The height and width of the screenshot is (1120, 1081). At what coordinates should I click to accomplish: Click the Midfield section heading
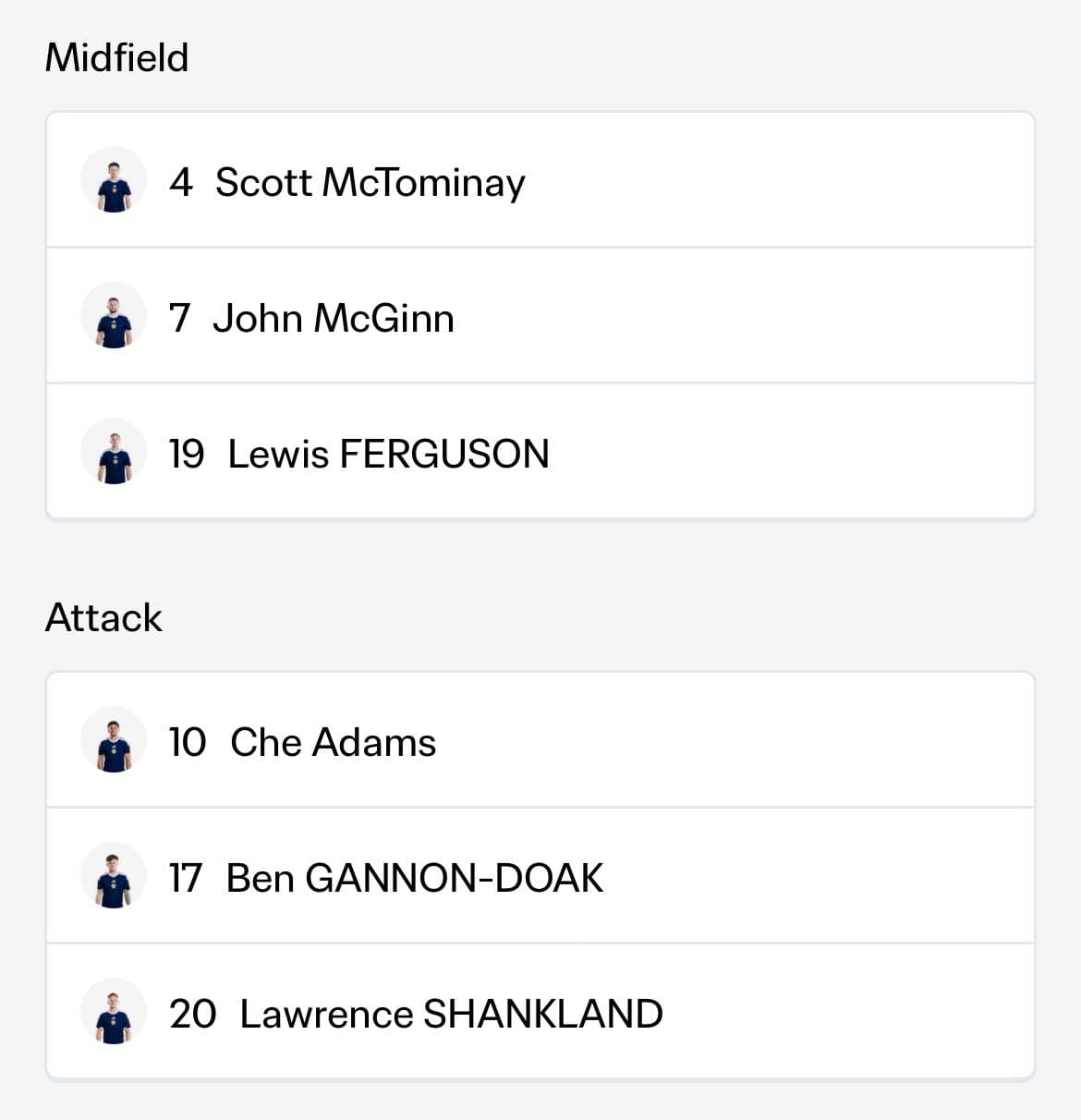click(x=117, y=57)
